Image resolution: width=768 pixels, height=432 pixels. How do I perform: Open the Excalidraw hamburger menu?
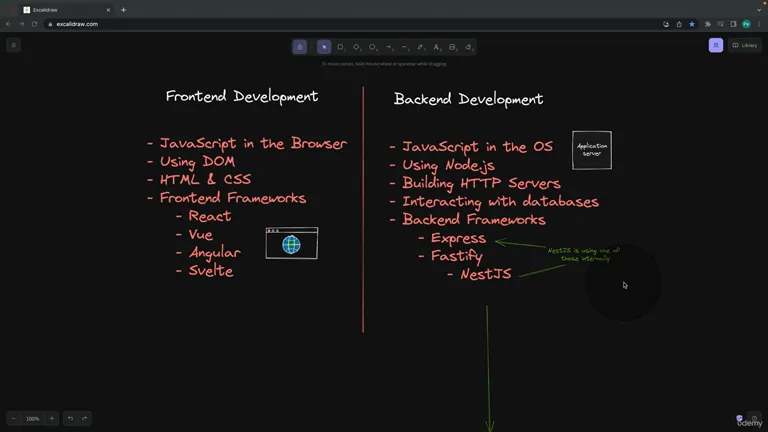(14, 45)
